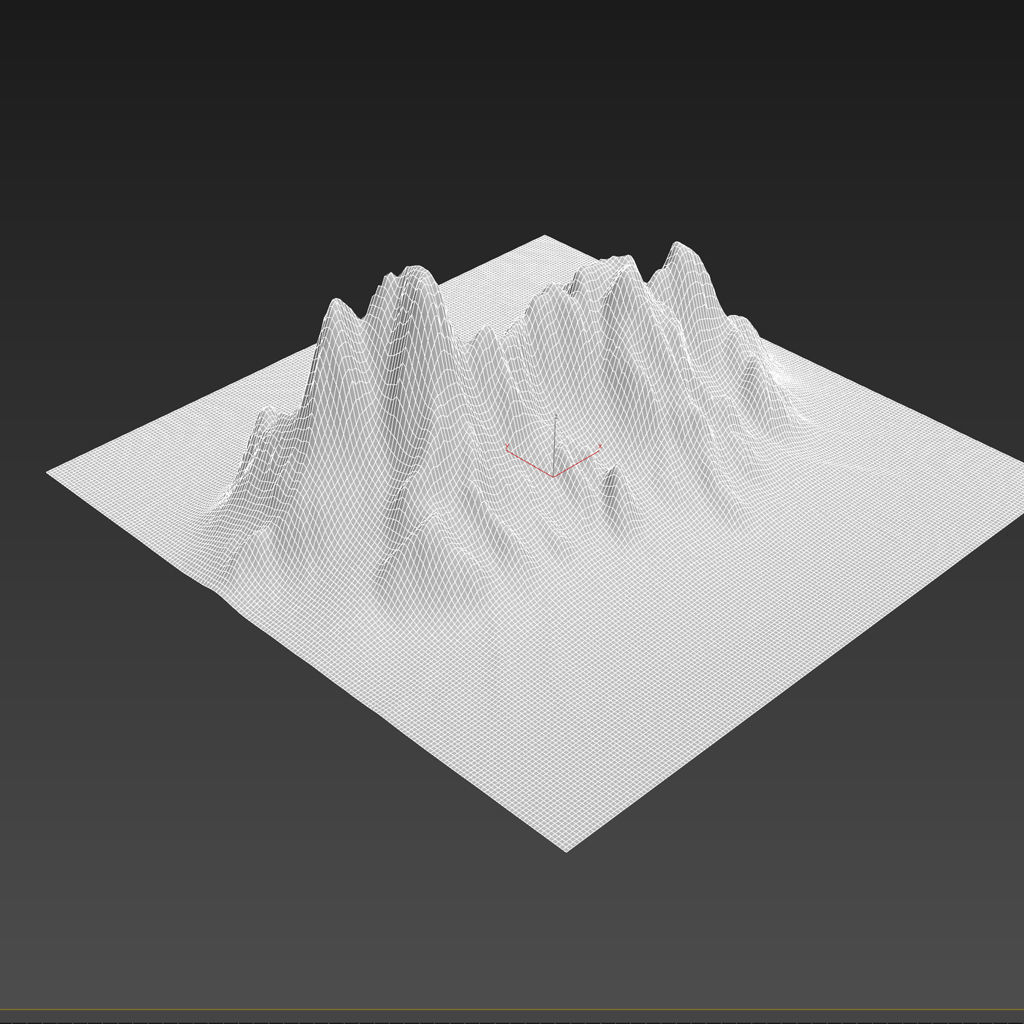Click the vertical Z axis of the gizmo
The width and height of the screenshot is (1024, 1024).
coord(555,445)
